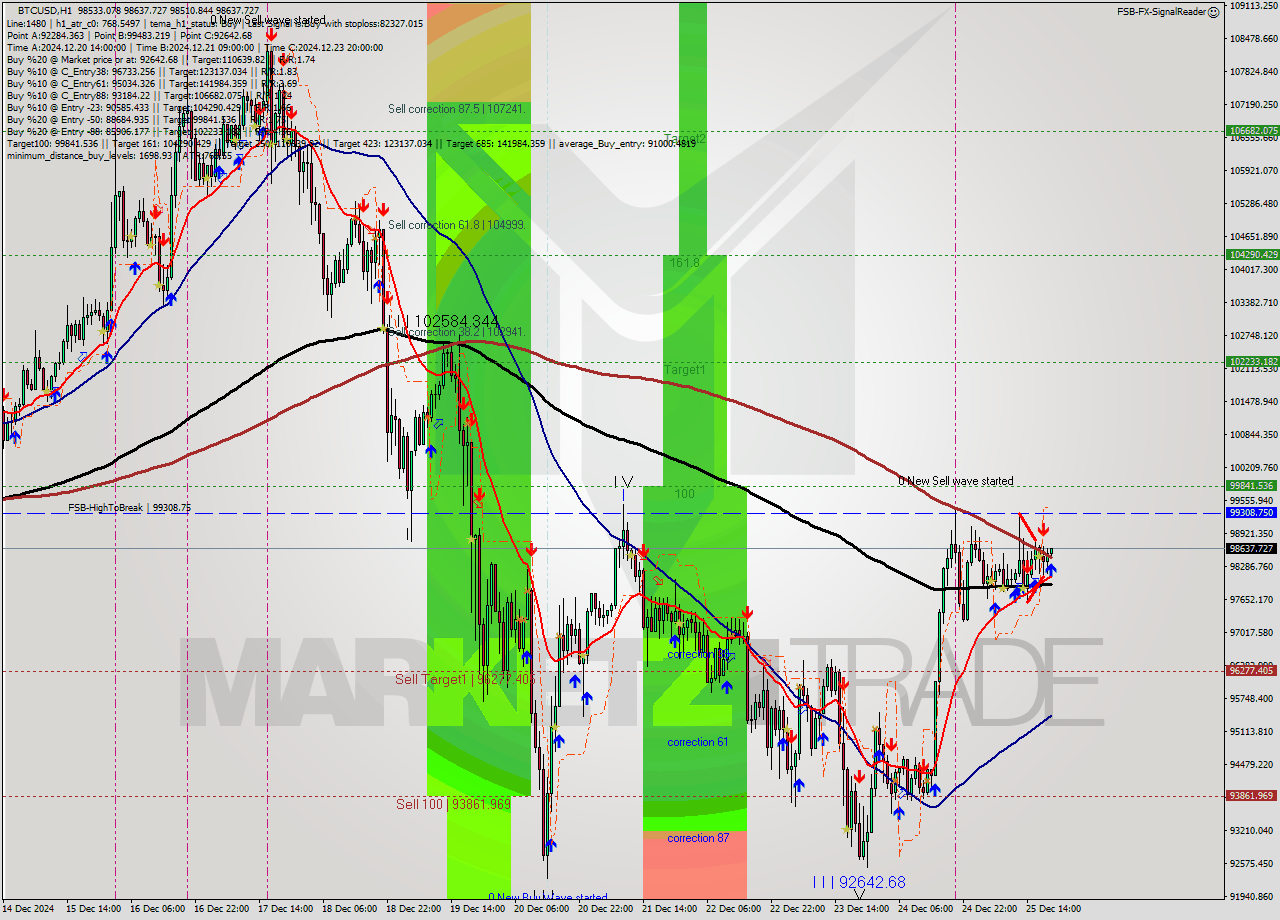This screenshot has width=1280, height=920.
Task: Click the 'Target1' label on green column
Action: point(685,370)
